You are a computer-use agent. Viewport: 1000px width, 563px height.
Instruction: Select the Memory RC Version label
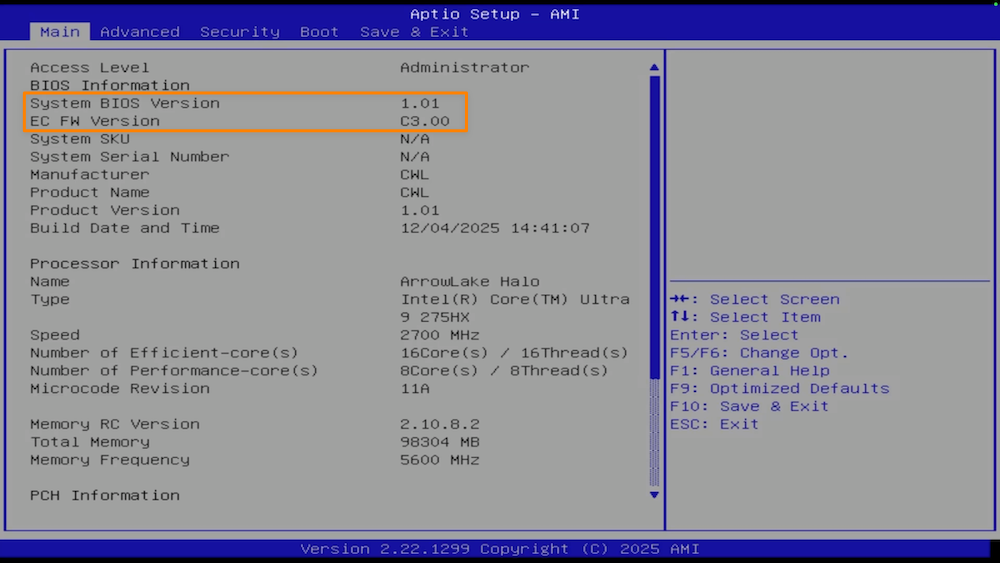point(115,425)
